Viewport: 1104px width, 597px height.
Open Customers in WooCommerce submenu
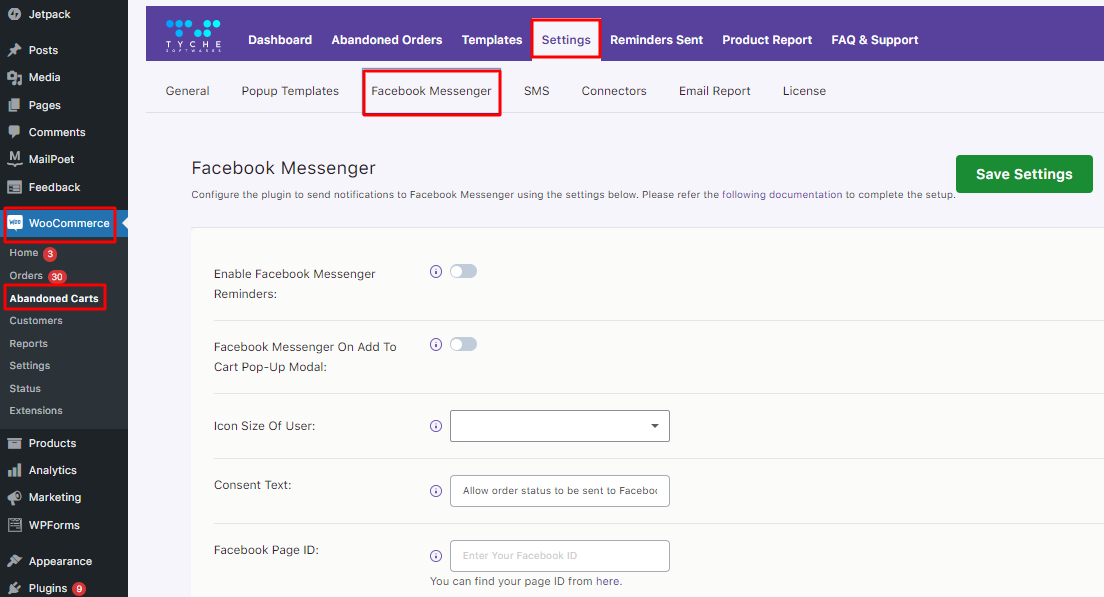(36, 320)
